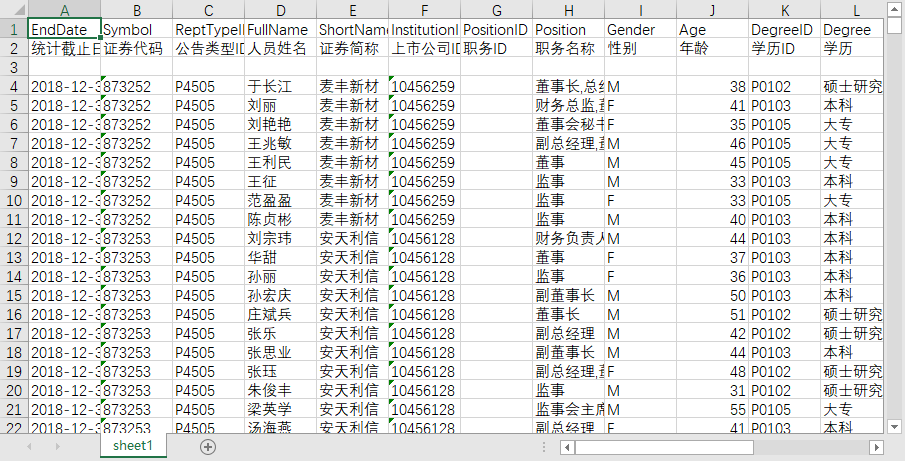Click the Degree header cell
Screen dimensions: 905x461
coord(852,29)
